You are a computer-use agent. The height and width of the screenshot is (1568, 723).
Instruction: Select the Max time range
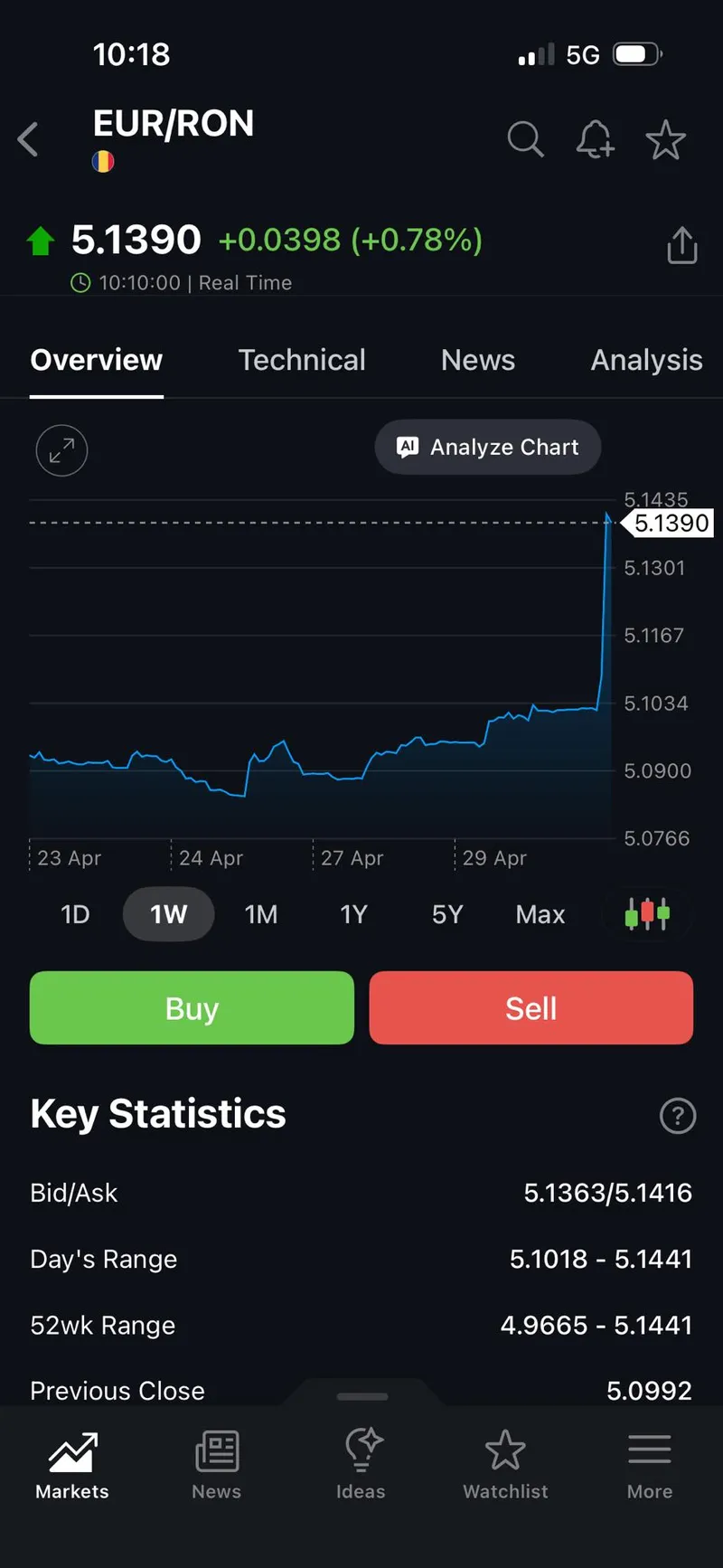(540, 914)
